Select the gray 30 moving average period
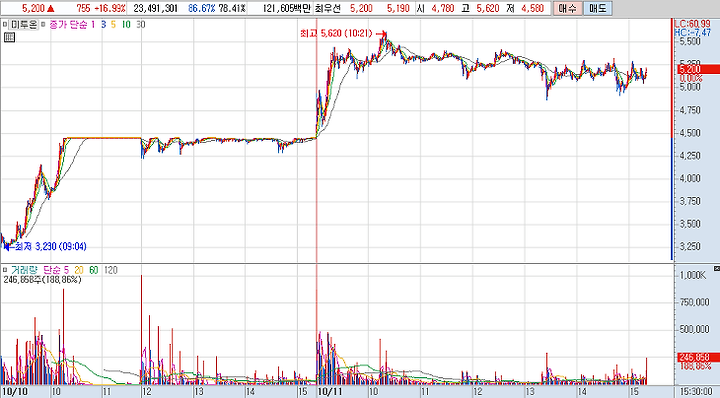This screenshot has height=398, width=720. coord(141,25)
